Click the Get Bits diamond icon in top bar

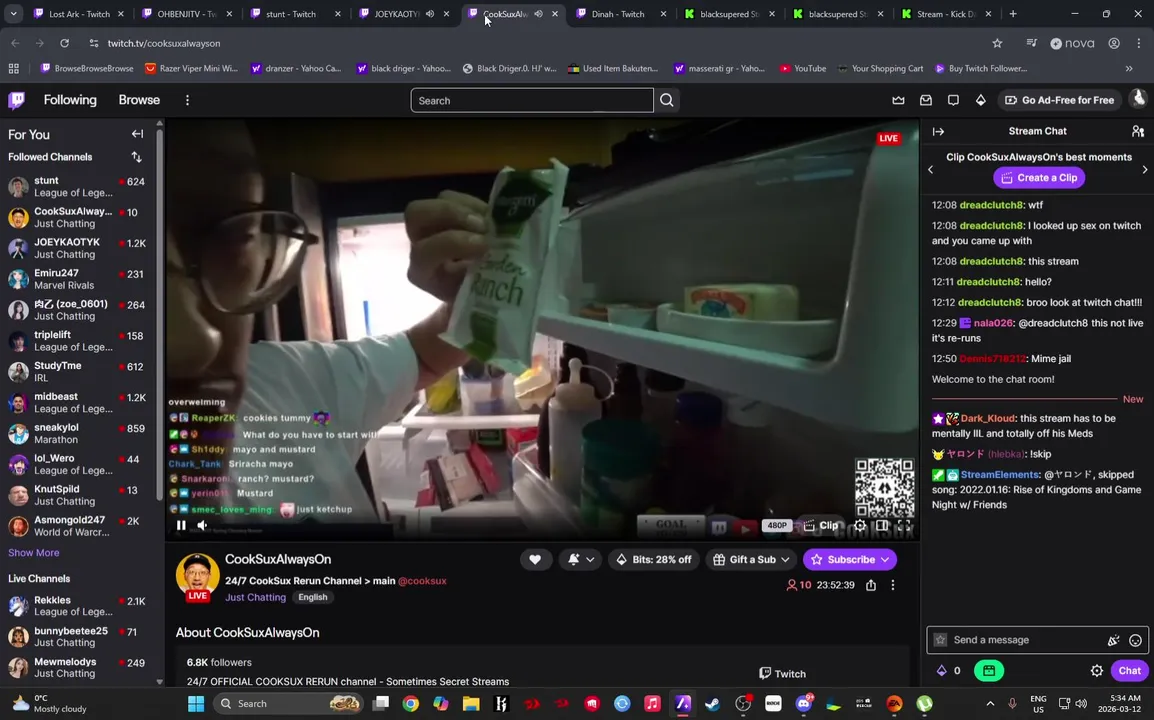(980, 100)
